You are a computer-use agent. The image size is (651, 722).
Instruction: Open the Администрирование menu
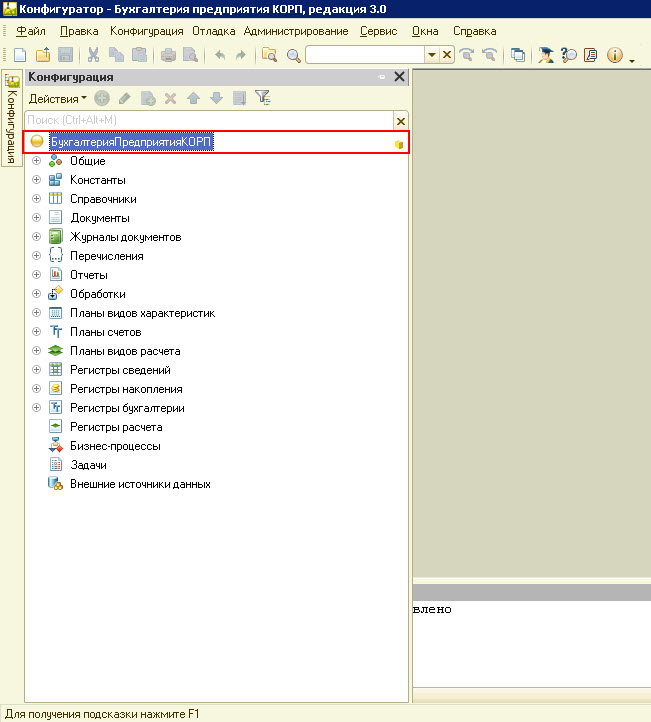pyautogui.click(x=296, y=31)
